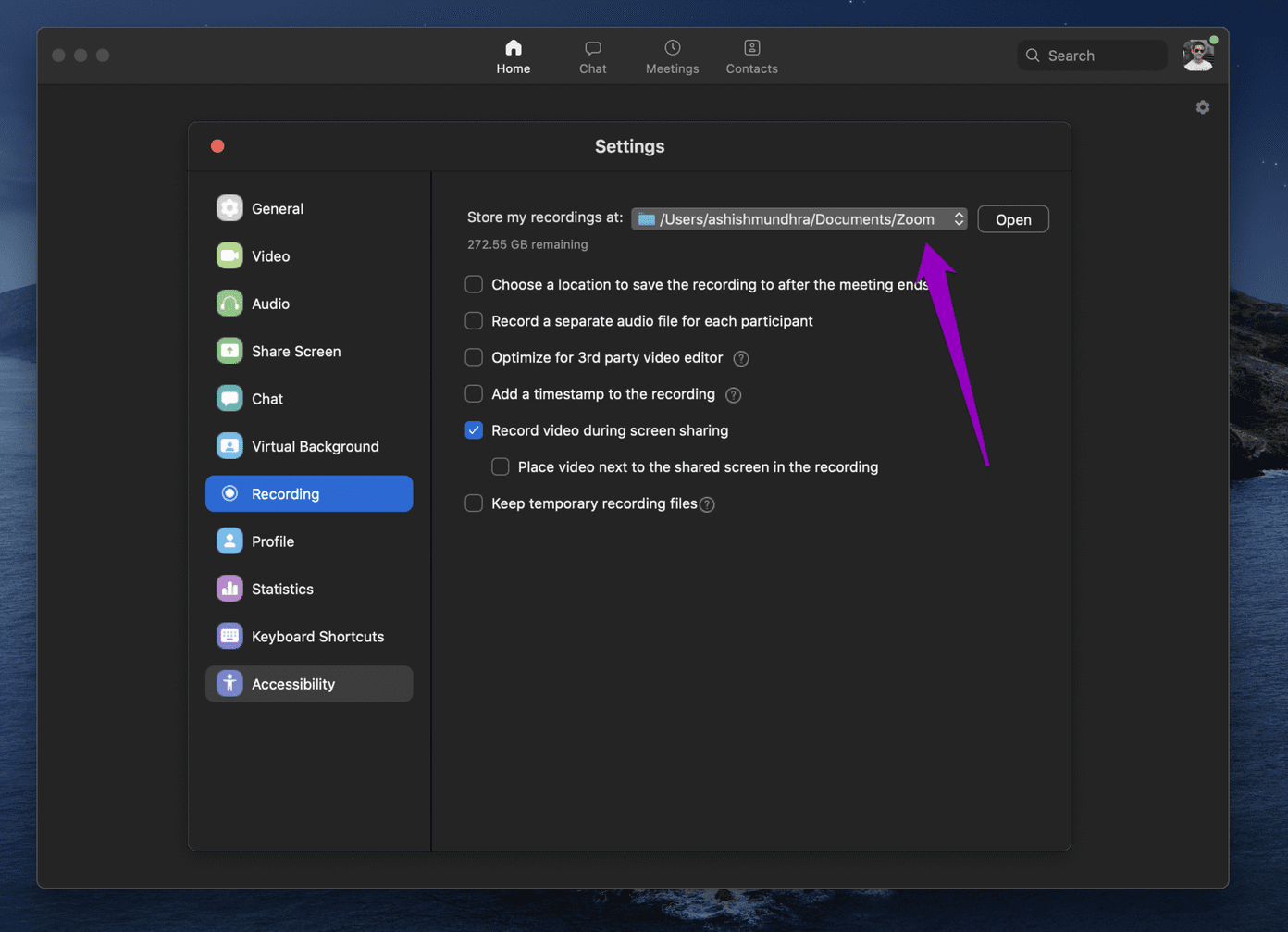
Task: Open the Keyboard Shortcuts settings section
Action: coord(309,637)
